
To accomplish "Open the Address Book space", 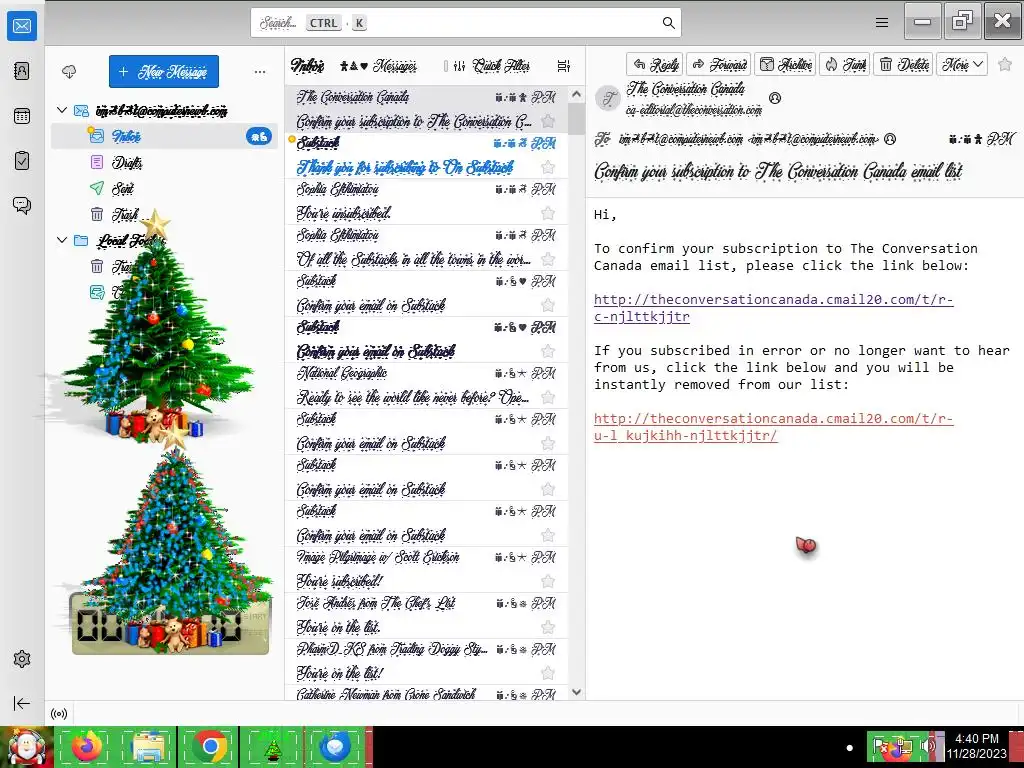I will (x=22, y=71).
